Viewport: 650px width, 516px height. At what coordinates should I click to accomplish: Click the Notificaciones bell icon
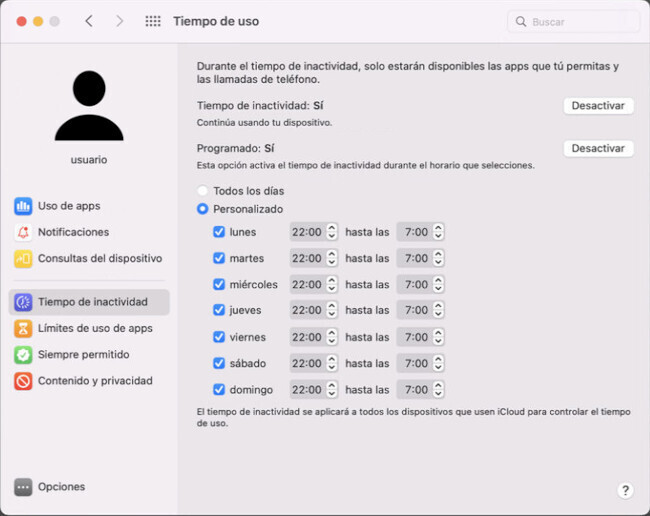pyautogui.click(x=23, y=232)
